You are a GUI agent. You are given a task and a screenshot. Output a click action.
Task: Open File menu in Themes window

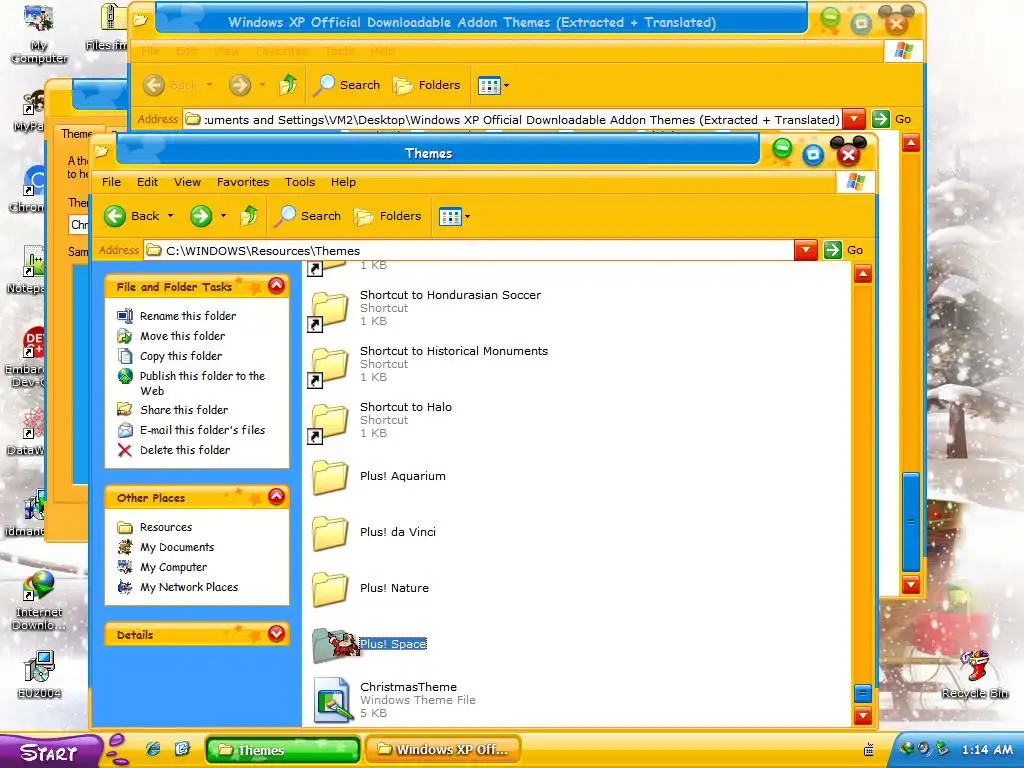tap(111, 182)
